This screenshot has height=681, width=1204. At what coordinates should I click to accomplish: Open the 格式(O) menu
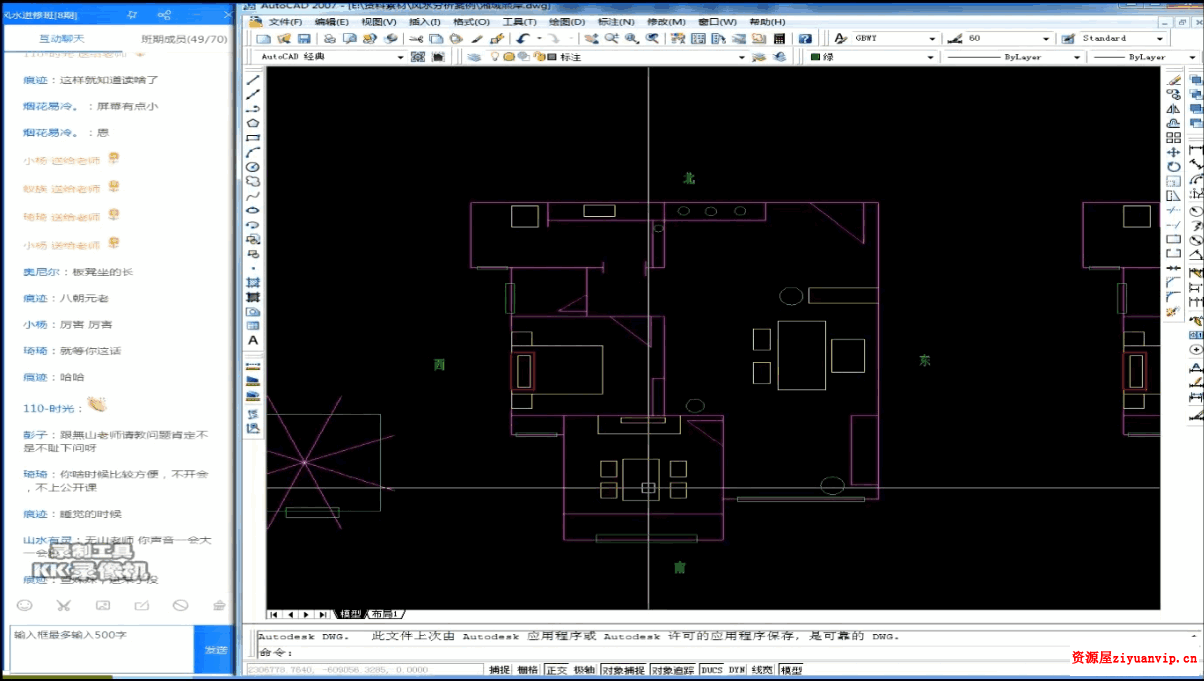pyautogui.click(x=470, y=22)
